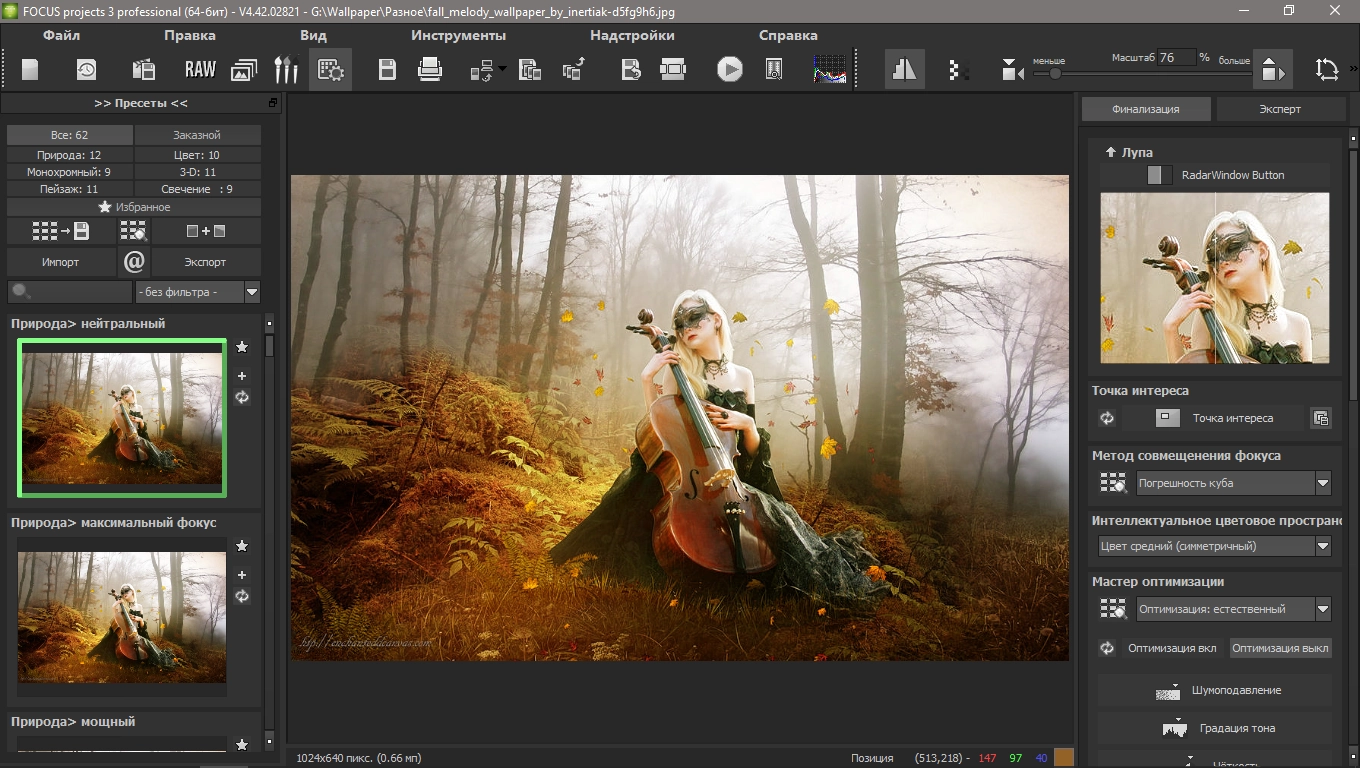Open the Вид menu
This screenshot has width=1360, height=768.
(313, 35)
